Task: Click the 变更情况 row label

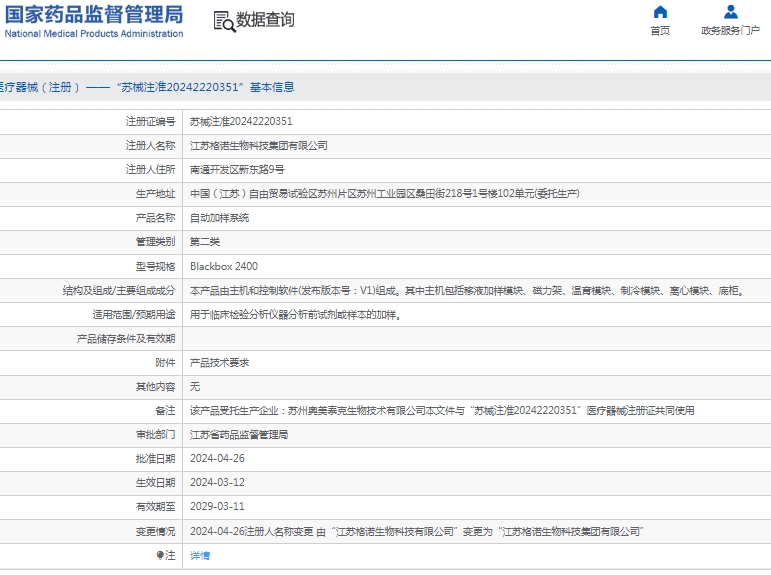Action: (x=155, y=532)
